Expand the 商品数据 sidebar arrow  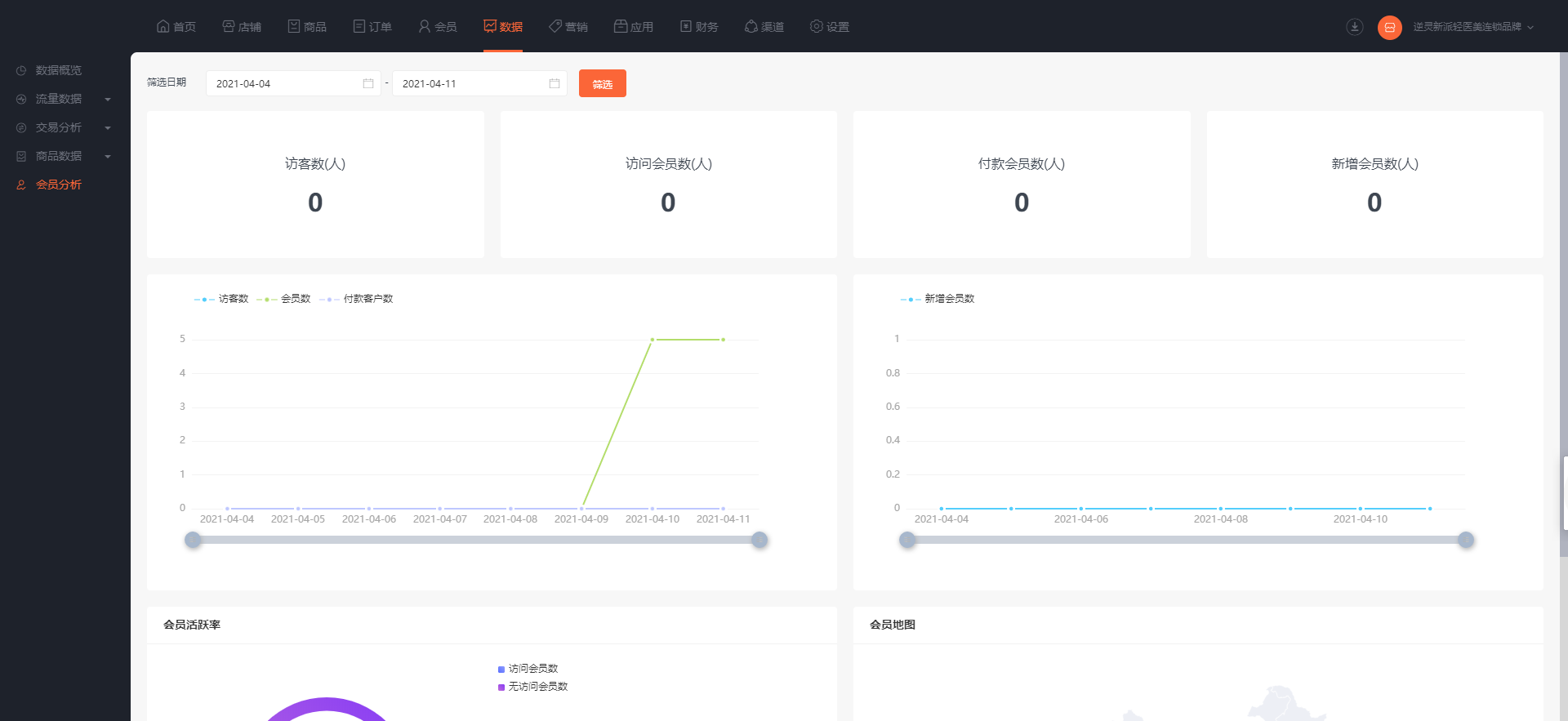(x=108, y=157)
